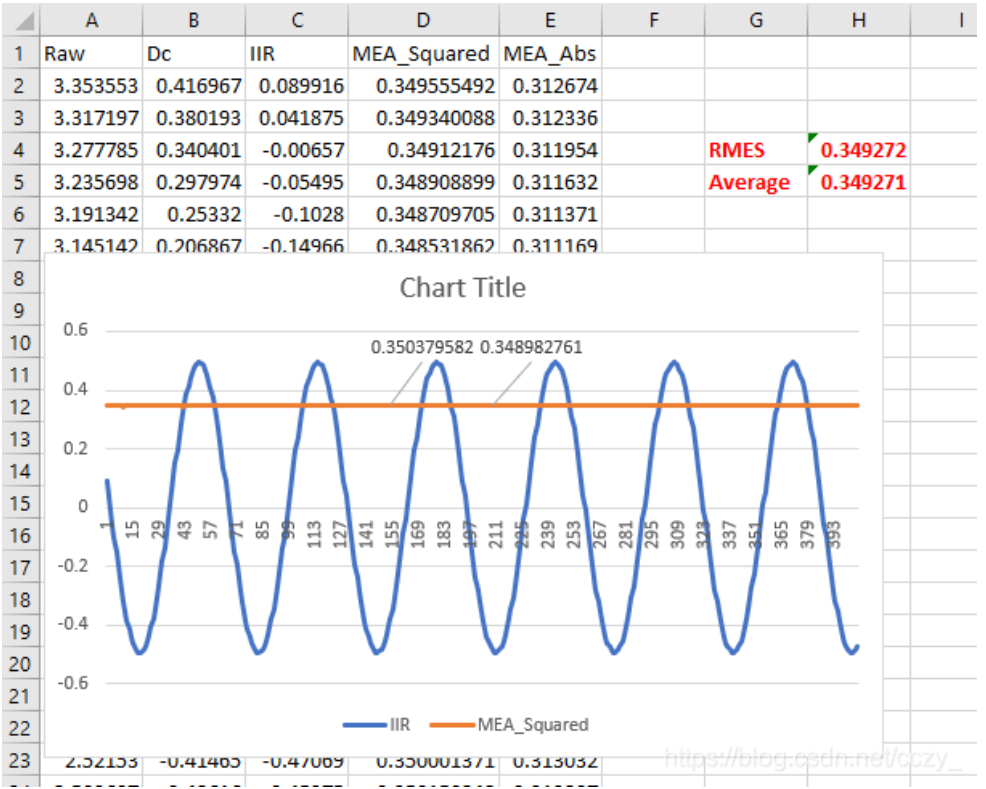This screenshot has width=986, height=789.
Task: Click row 1 header
Action: (18, 54)
